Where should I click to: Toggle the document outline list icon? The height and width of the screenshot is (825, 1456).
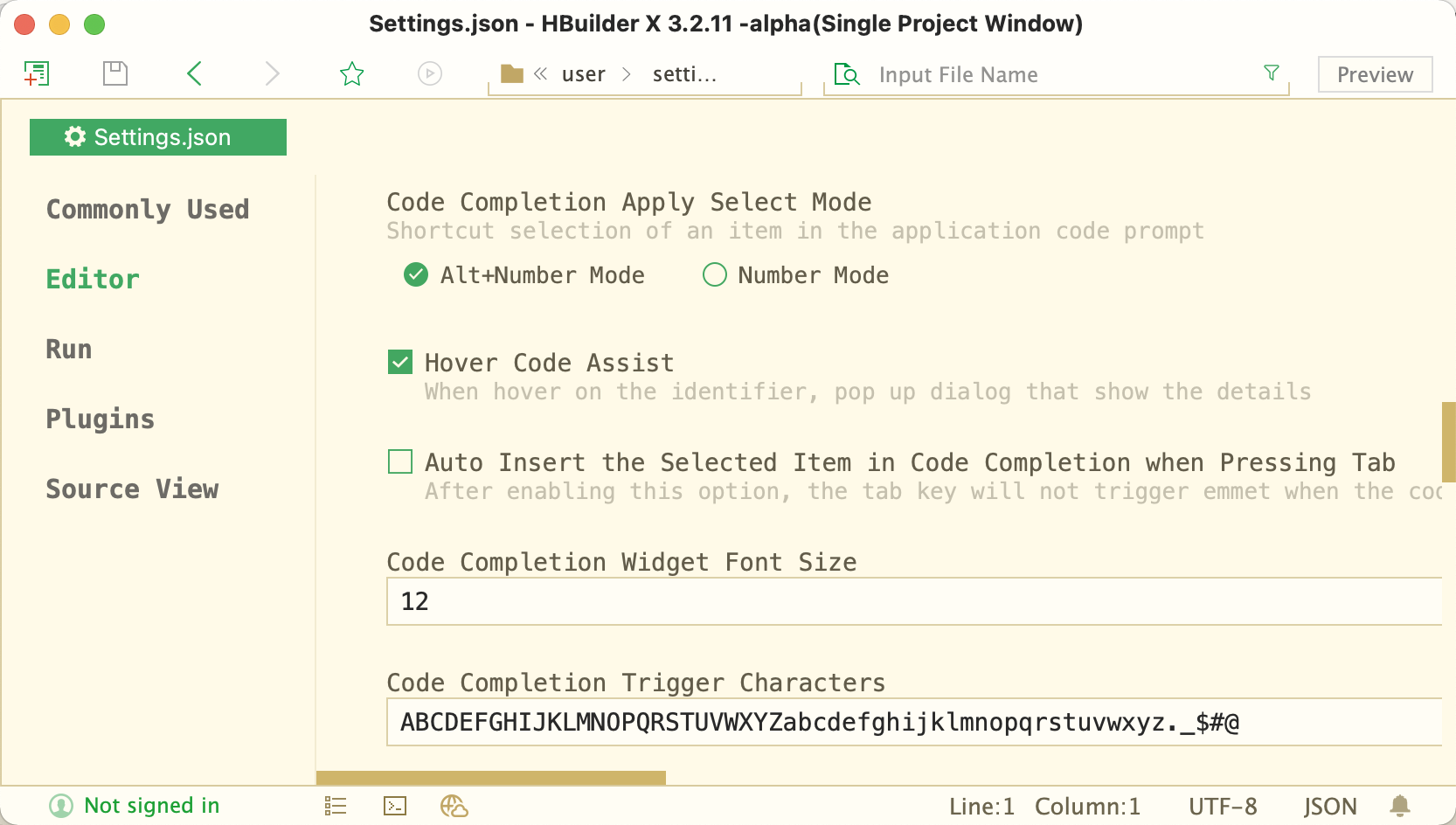(x=336, y=806)
